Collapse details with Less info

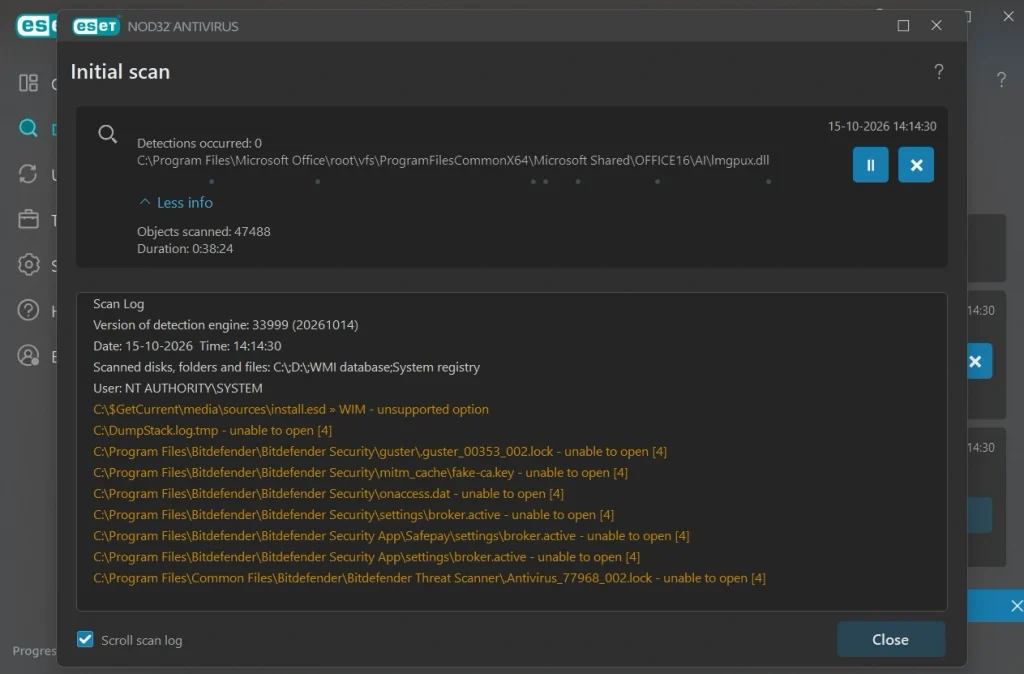(x=176, y=202)
